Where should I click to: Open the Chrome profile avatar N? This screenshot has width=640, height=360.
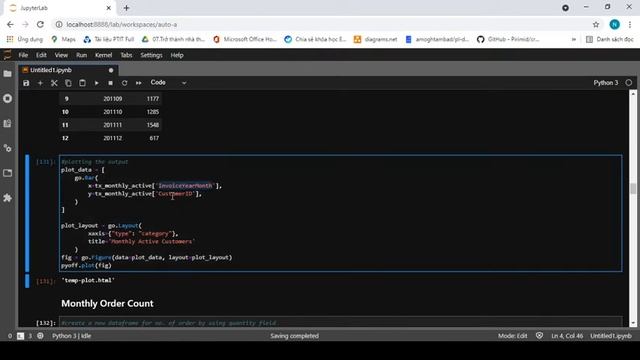pyautogui.click(x=614, y=24)
